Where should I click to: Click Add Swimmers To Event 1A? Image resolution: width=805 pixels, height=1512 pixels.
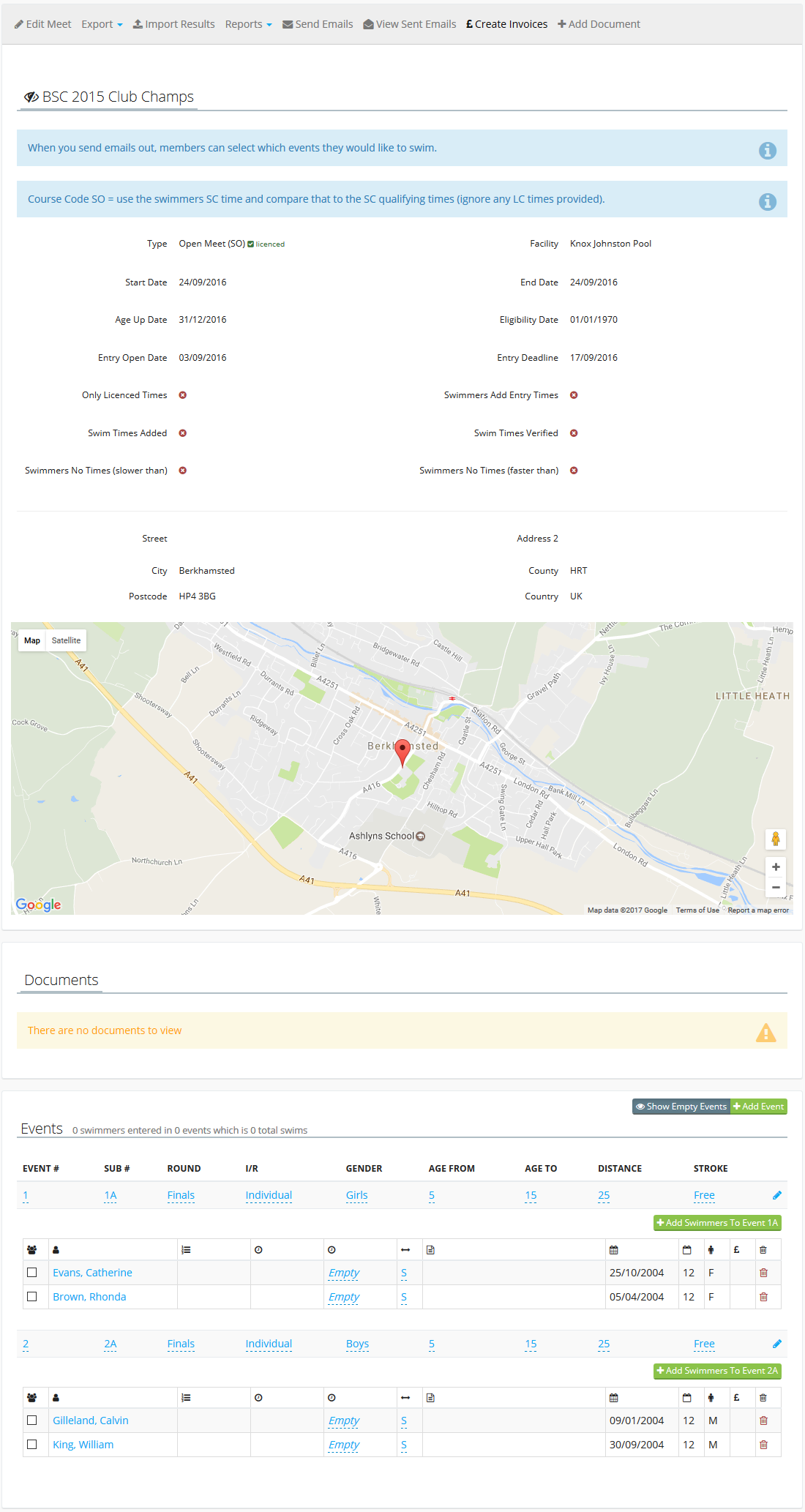(x=717, y=1223)
